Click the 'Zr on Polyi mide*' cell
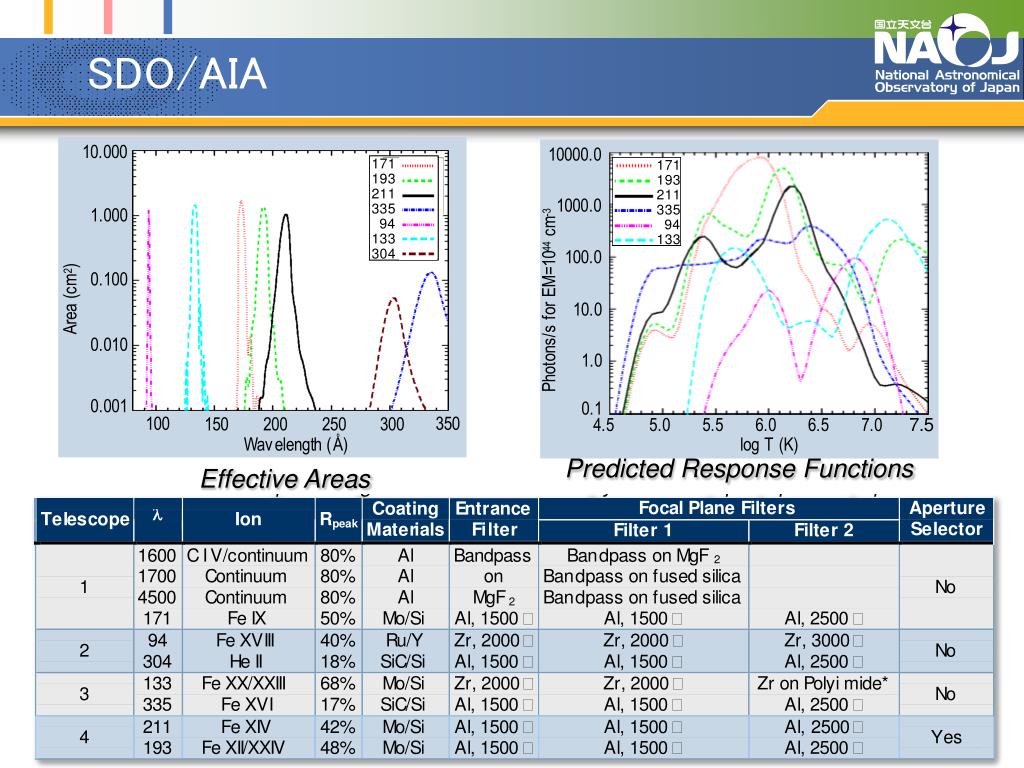 click(x=822, y=684)
